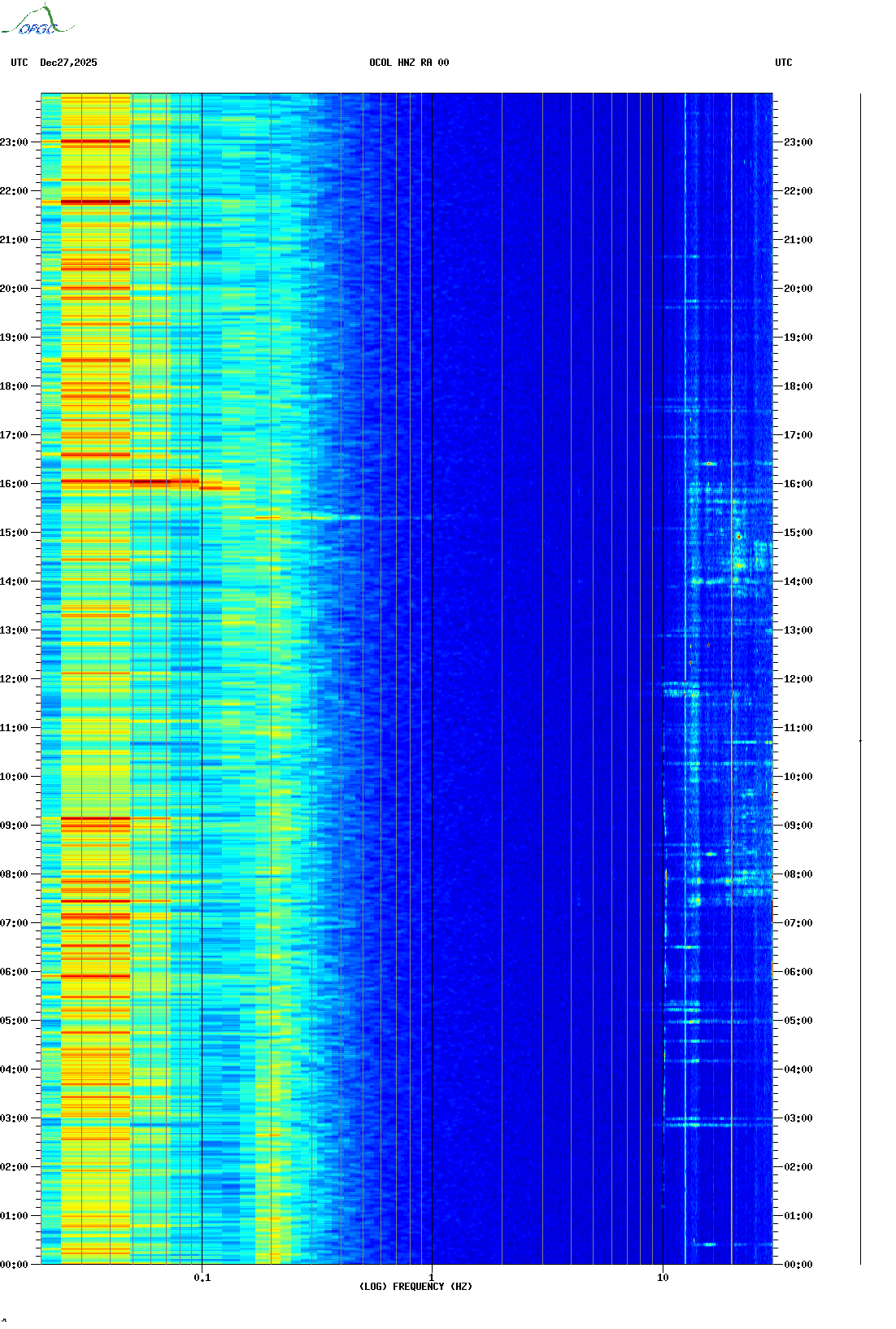Click 12:00 on the left time axis
This screenshot has width=896, height=1329.
14,679
